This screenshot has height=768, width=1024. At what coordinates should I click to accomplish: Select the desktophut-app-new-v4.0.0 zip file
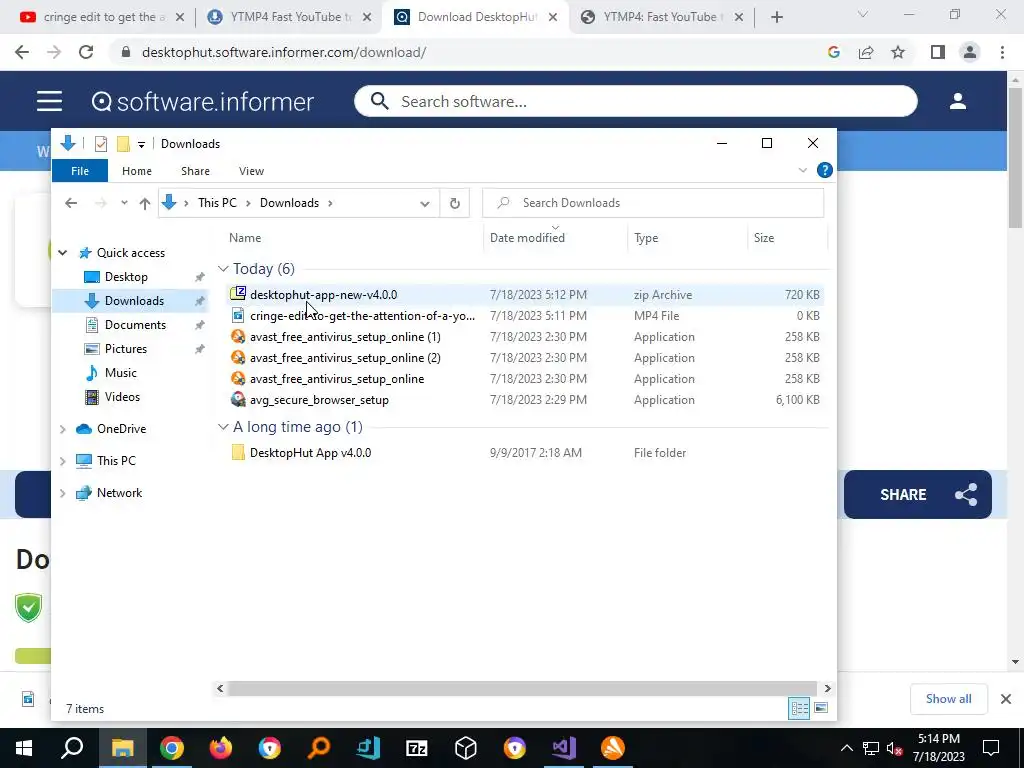525,295
